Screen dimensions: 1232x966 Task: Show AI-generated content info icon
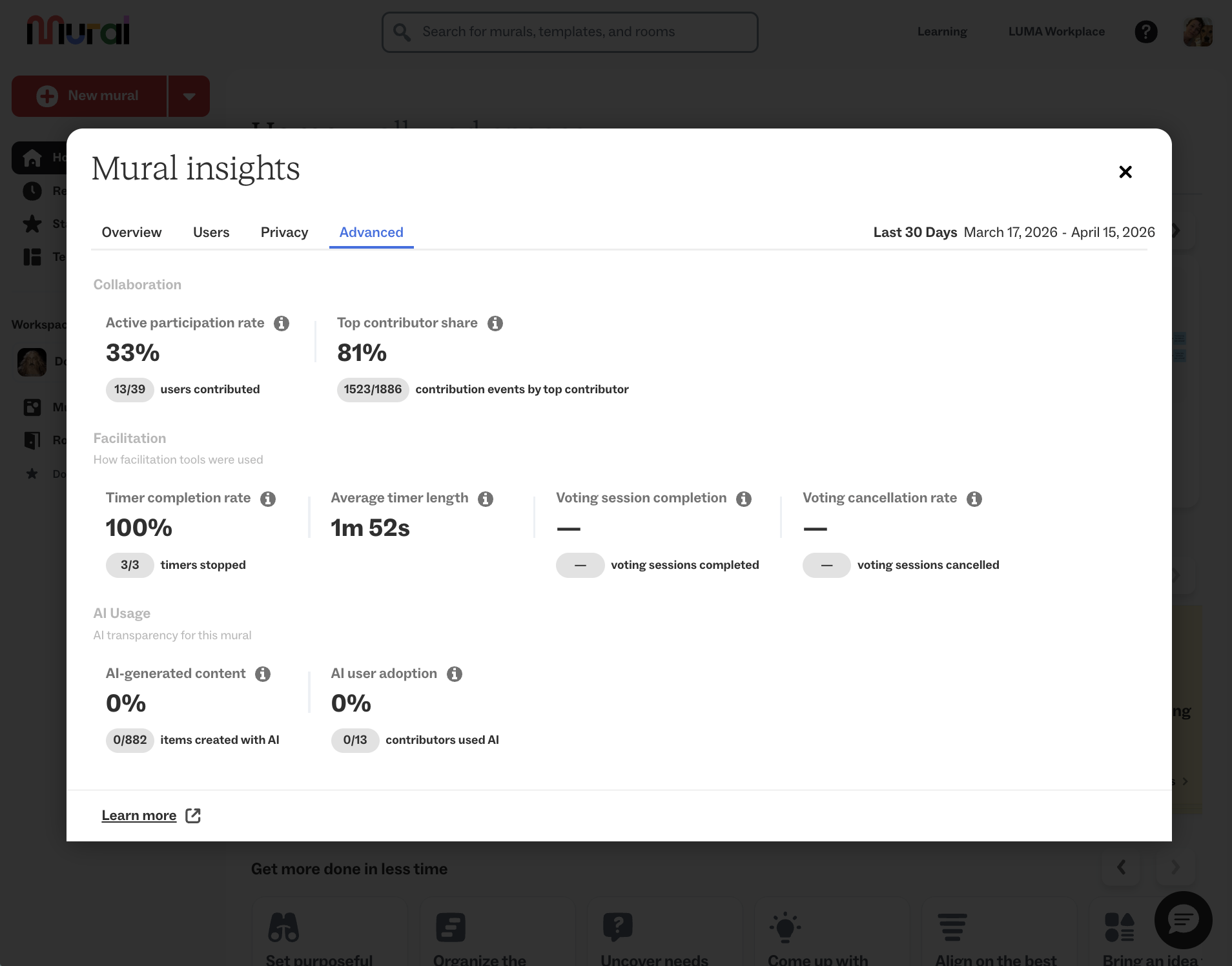click(263, 674)
